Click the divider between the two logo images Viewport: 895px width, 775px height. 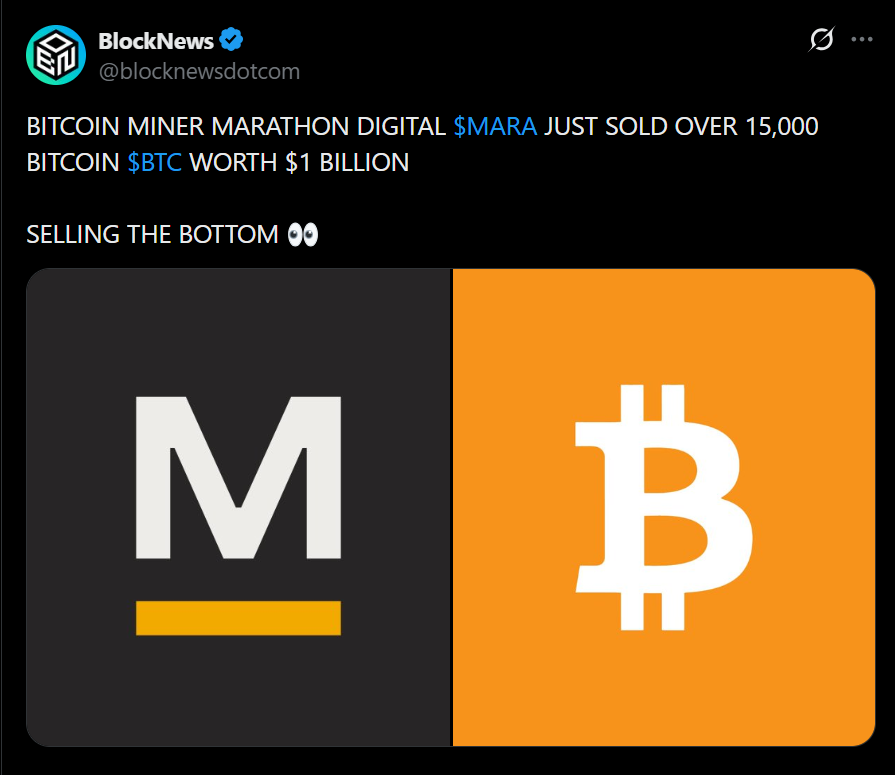pos(452,507)
